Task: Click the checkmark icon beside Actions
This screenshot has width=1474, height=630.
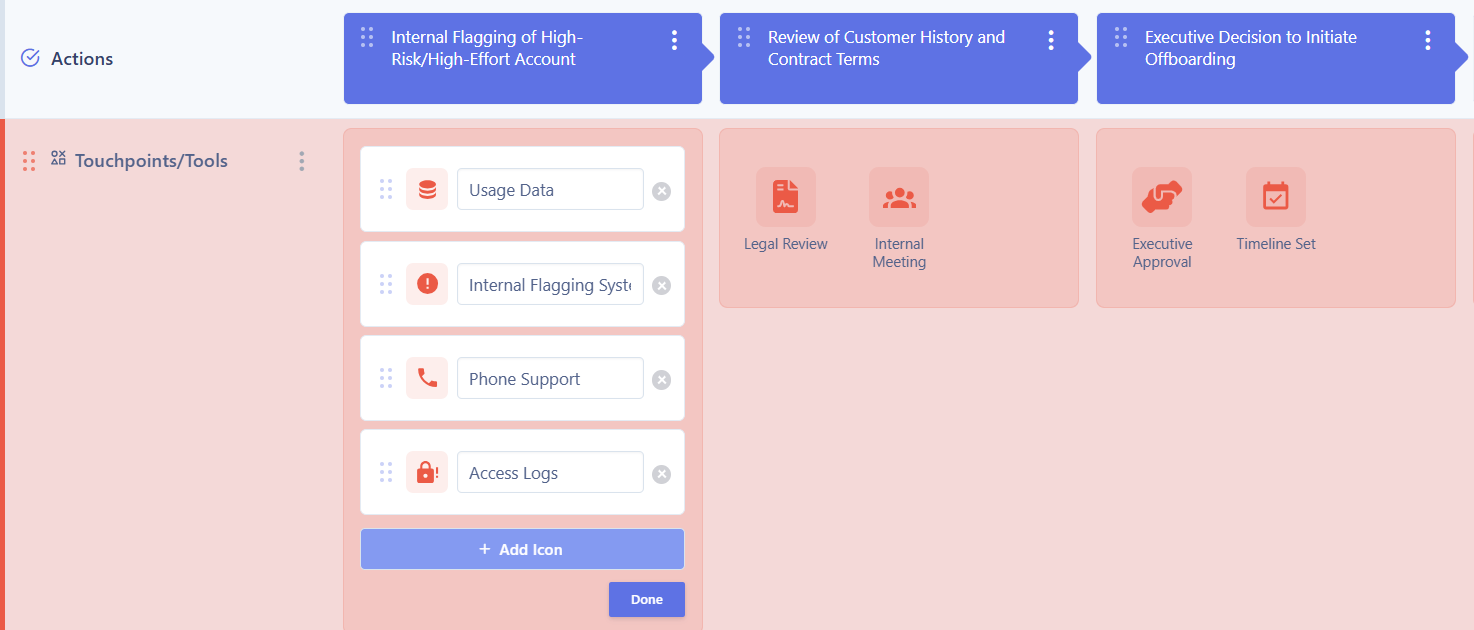Action: click(29, 58)
